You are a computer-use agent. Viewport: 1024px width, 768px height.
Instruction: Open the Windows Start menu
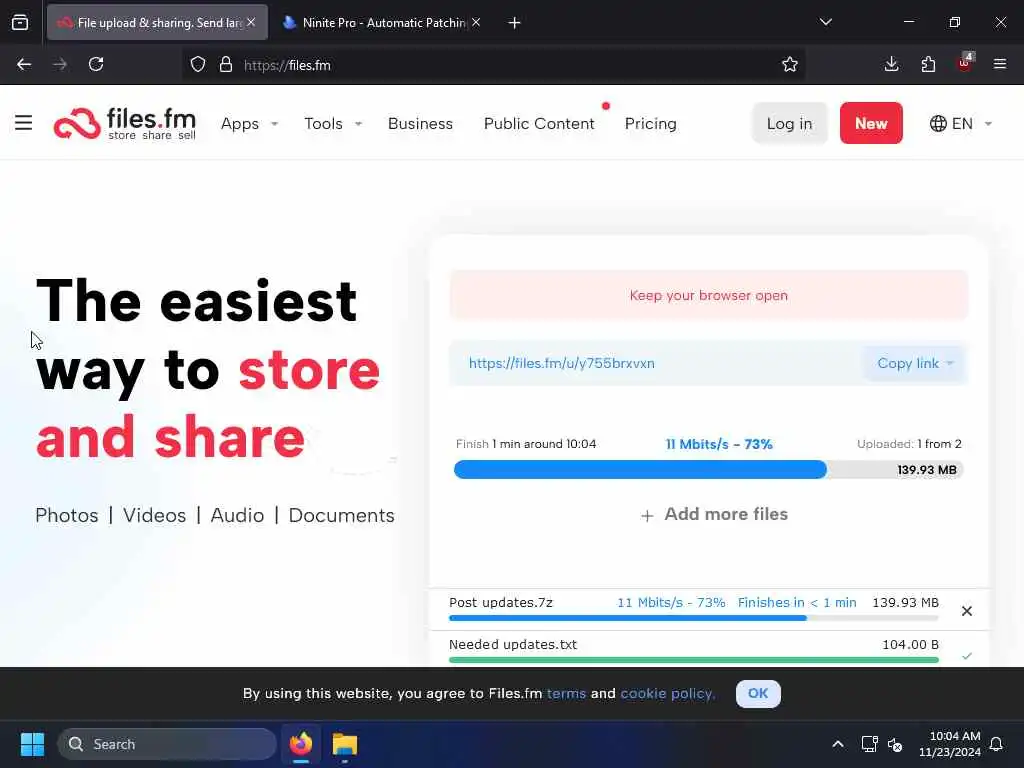click(32, 744)
